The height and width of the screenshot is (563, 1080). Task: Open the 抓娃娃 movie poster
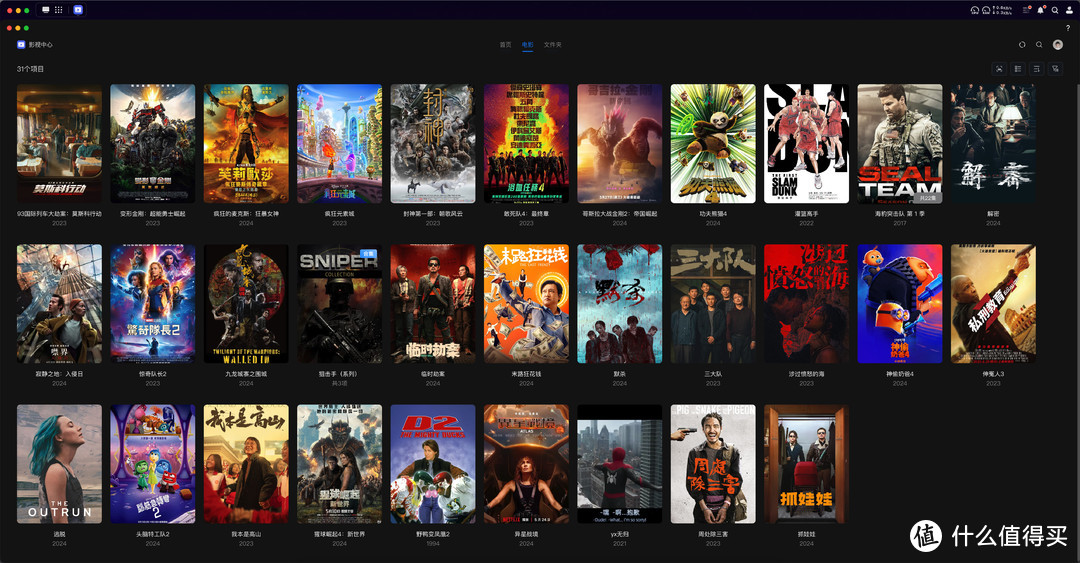pos(807,464)
